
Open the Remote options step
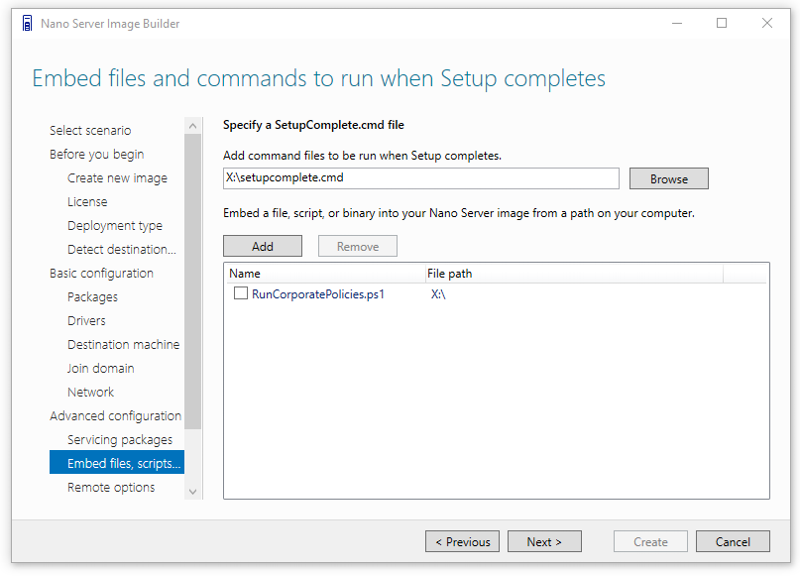pyautogui.click(x=111, y=488)
